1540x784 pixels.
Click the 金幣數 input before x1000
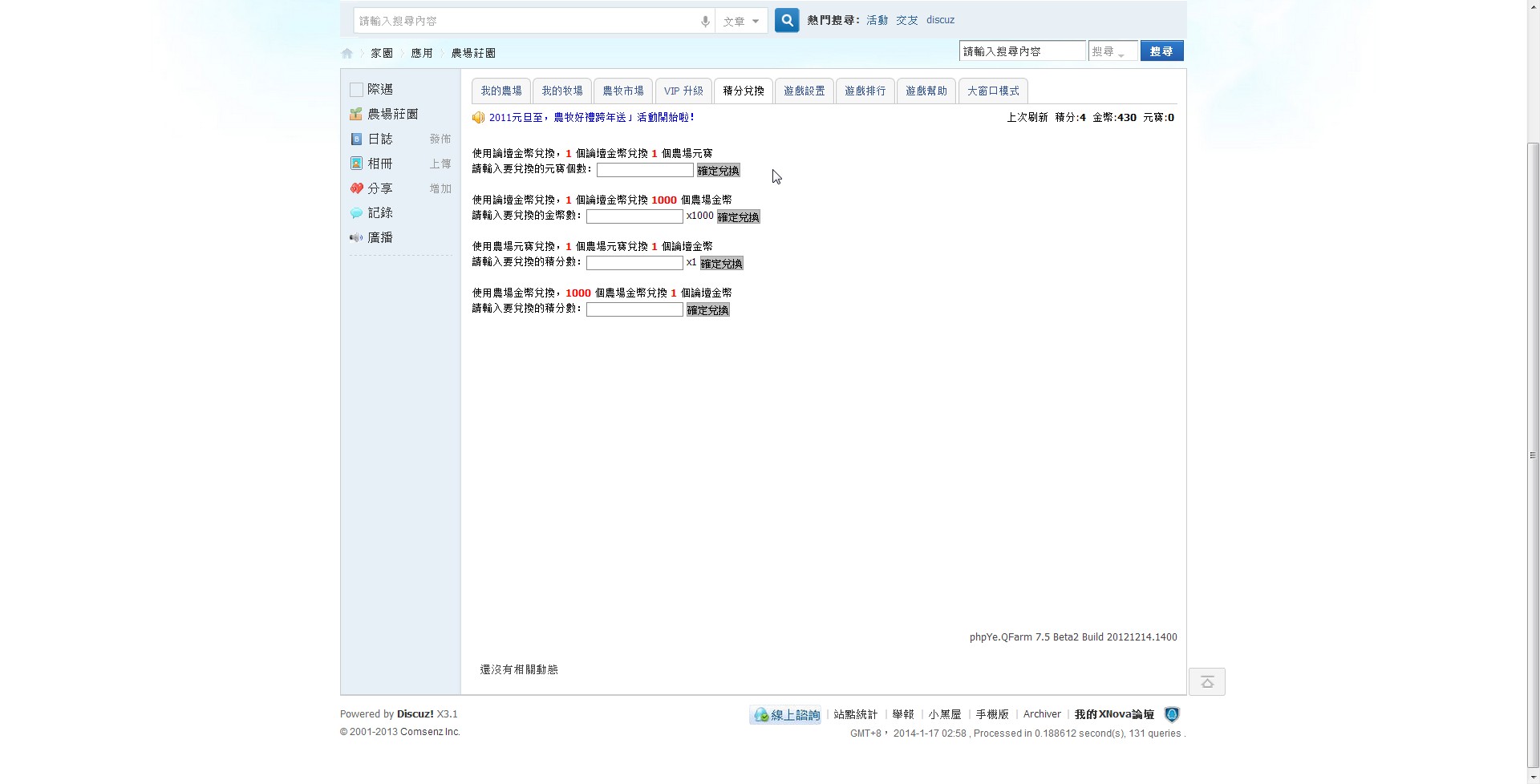[x=634, y=216]
